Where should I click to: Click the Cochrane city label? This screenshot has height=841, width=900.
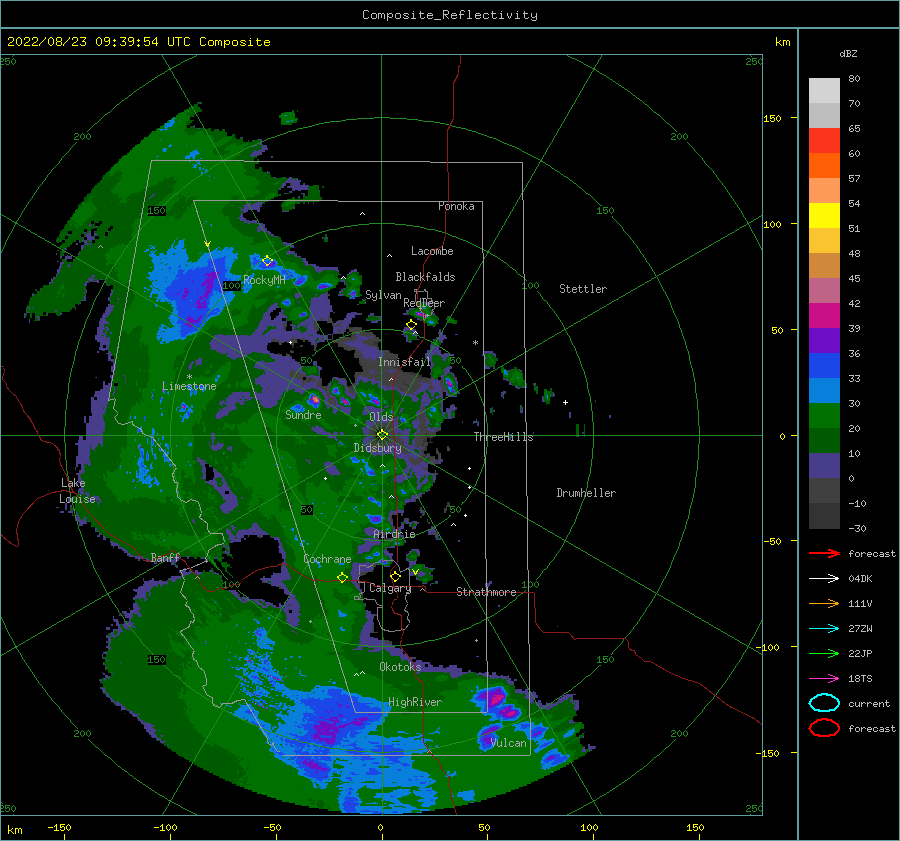point(327,559)
